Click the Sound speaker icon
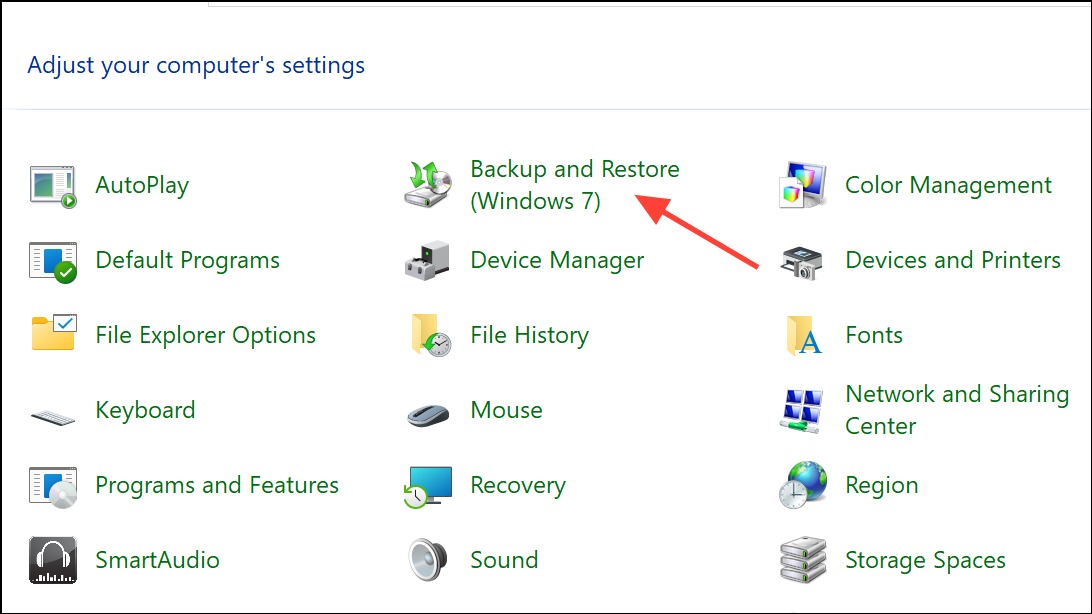The image size is (1092, 614). (x=429, y=560)
